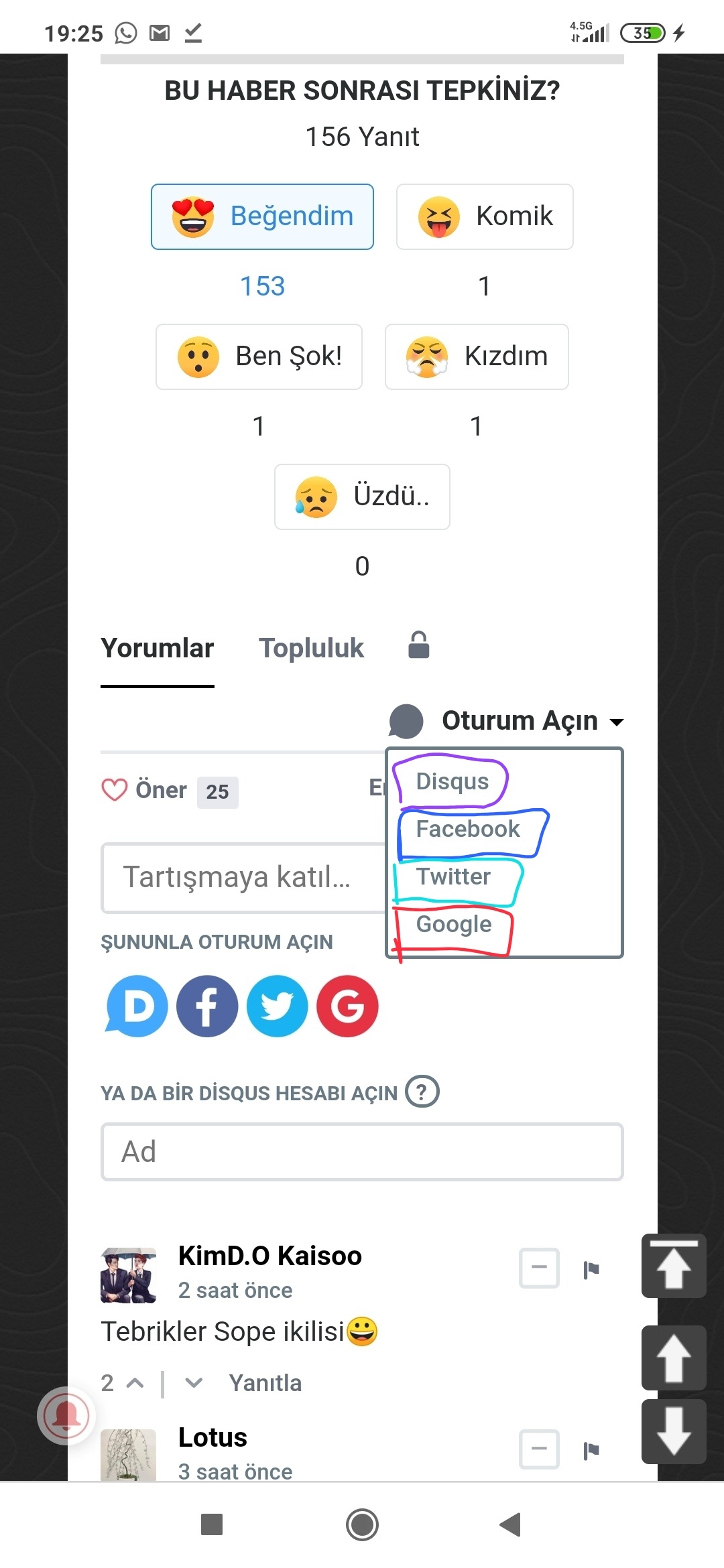The image size is (724, 1568).
Task: Switch to the Topluluk tab
Action: click(311, 648)
